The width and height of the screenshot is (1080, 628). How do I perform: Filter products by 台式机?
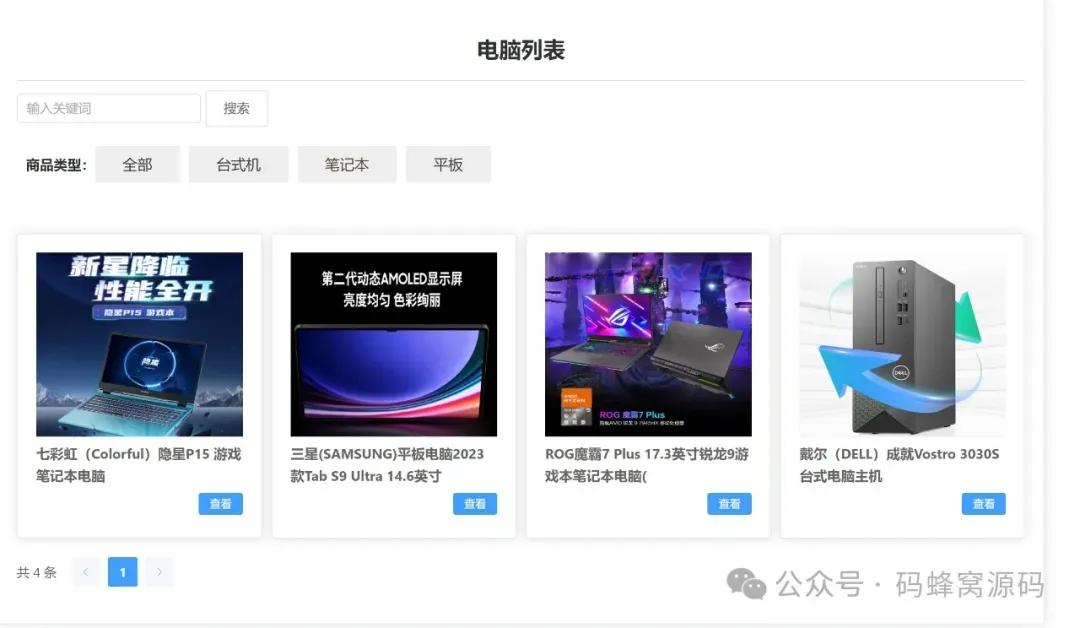click(238, 165)
